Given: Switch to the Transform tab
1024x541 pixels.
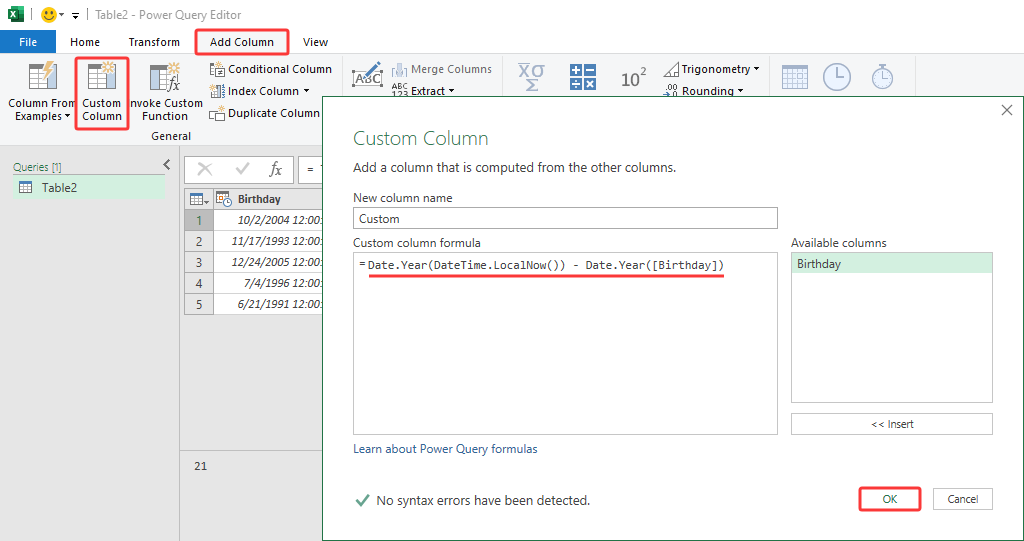Looking at the screenshot, I should tap(154, 42).
